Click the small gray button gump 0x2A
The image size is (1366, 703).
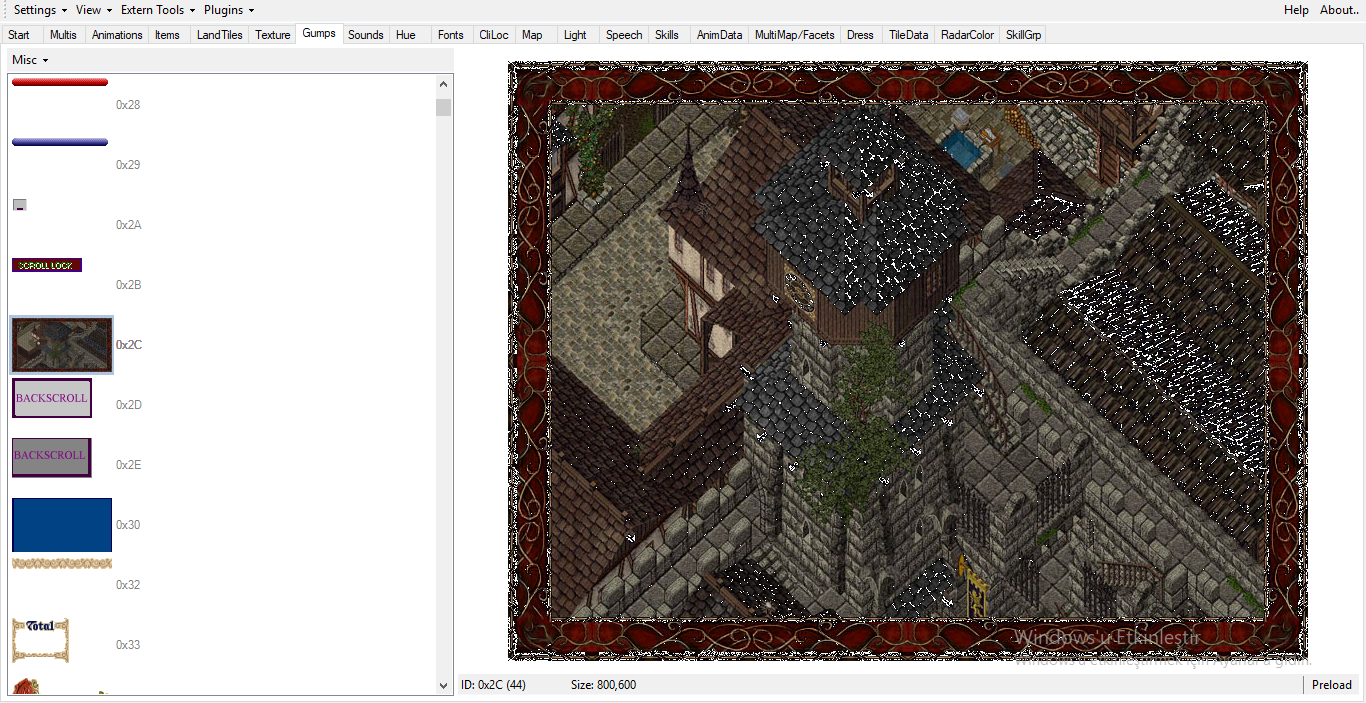point(19,205)
